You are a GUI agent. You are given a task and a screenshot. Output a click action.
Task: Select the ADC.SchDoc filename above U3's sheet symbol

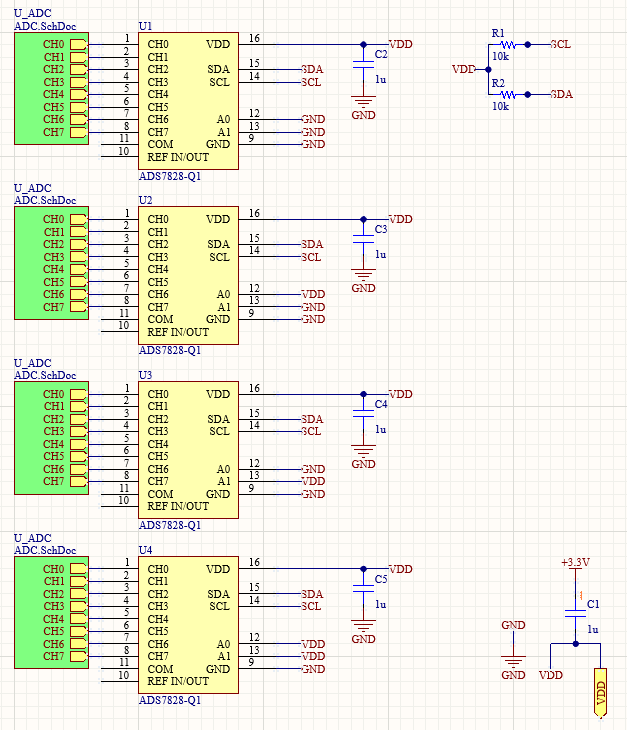(x=45, y=375)
